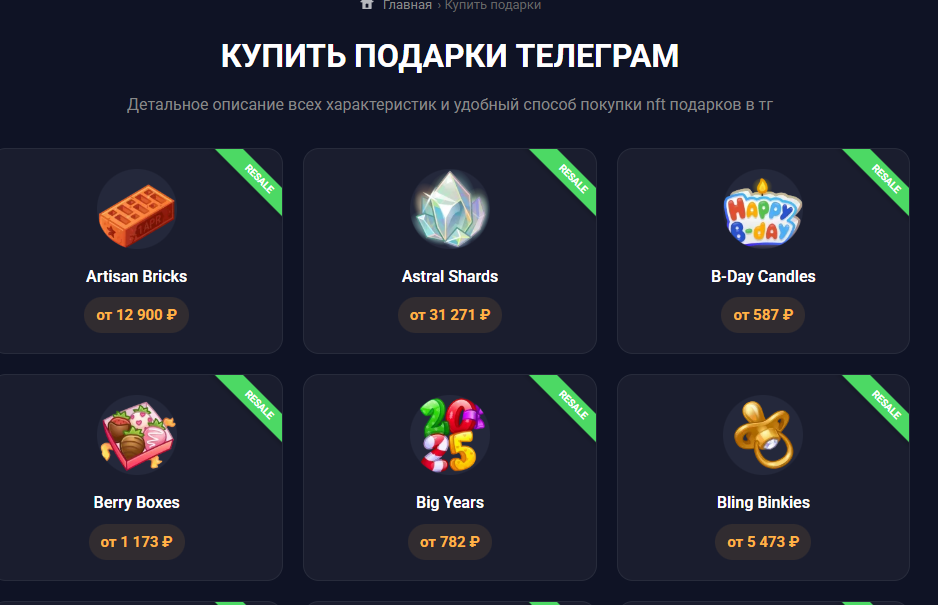This screenshot has height=605, width=938.
Task: Click the Astral Shards crystal icon
Action: coord(450,209)
